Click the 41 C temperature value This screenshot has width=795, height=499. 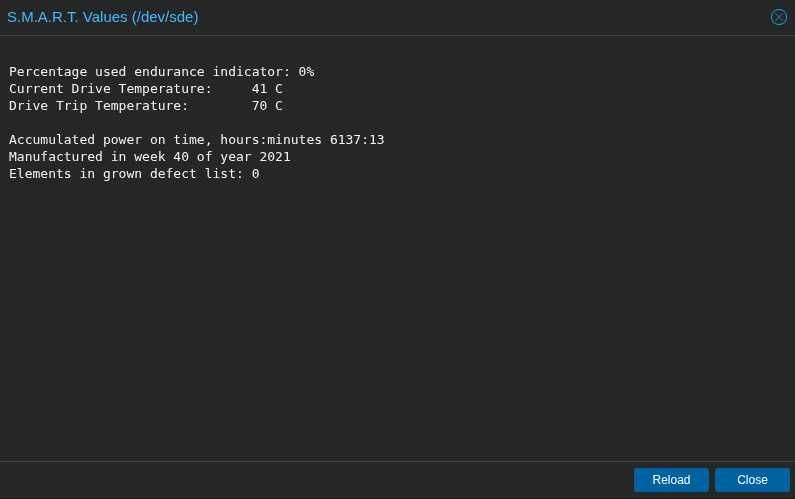coord(267,89)
